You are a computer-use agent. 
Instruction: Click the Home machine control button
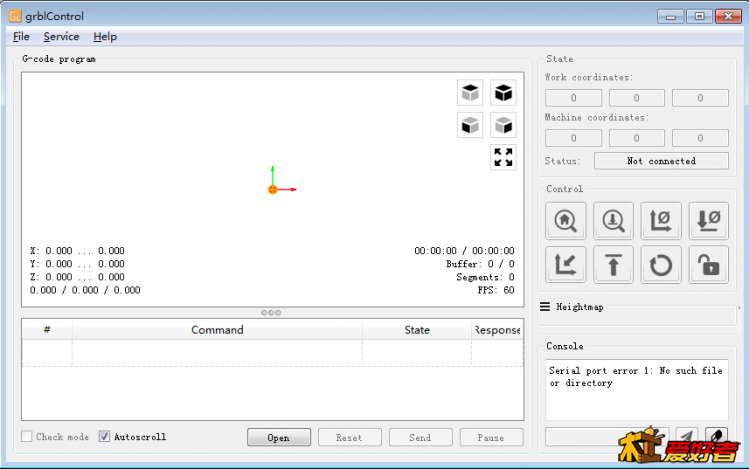pos(566,221)
